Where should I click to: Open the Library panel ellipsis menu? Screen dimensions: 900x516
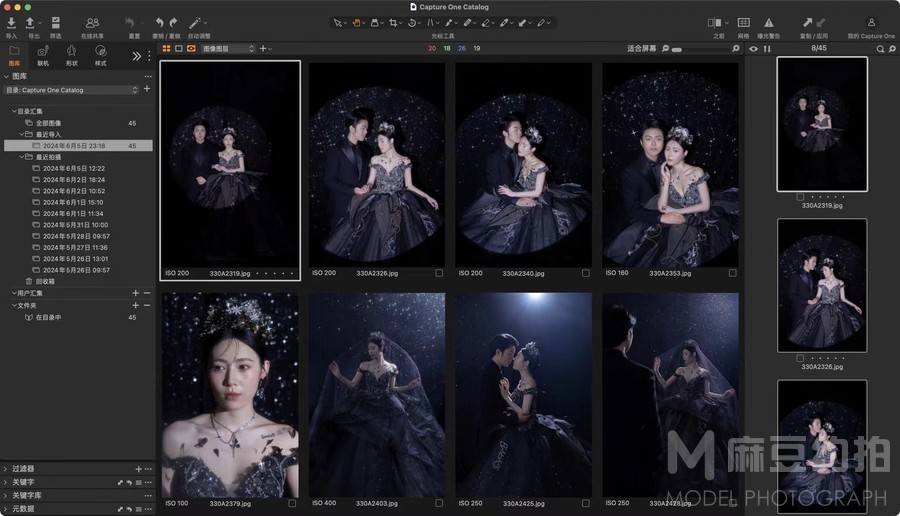click(x=148, y=76)
